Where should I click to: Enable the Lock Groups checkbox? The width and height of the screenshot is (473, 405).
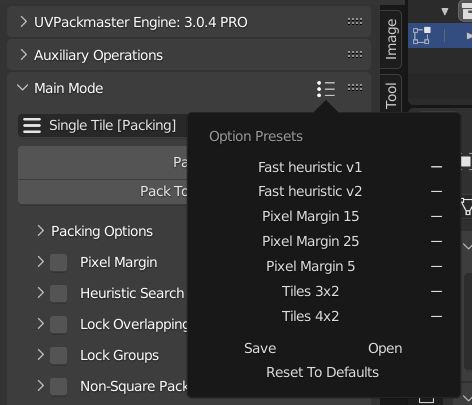59,355
